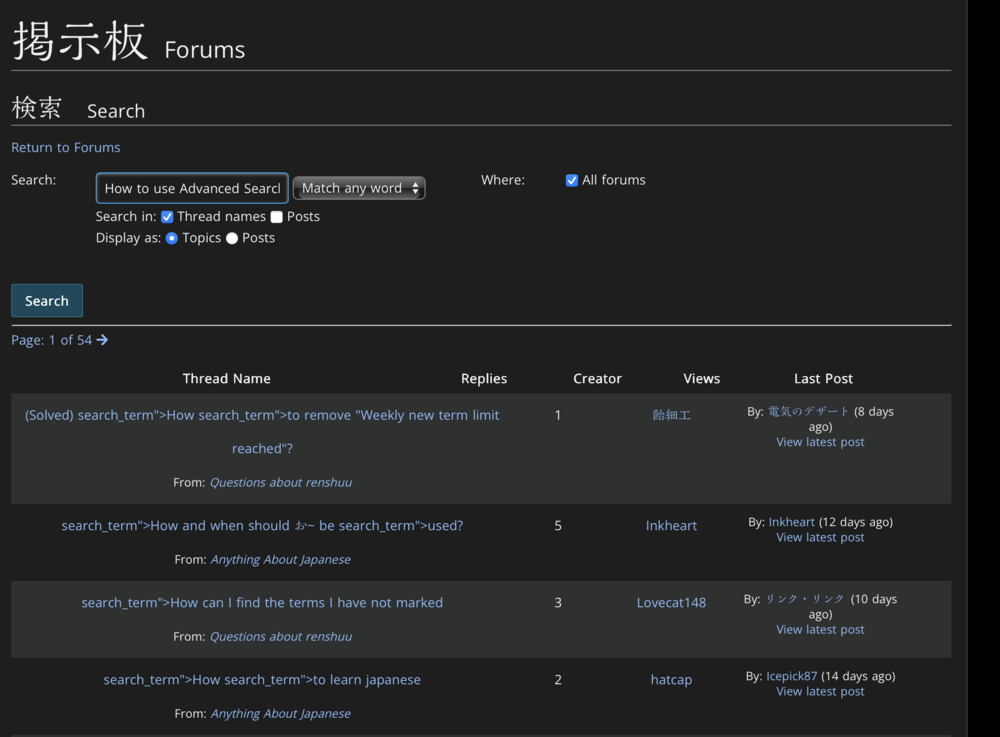Viewport: 1000px width, 737px height.
Task: Open Questions about renshuu forum under first thread
Action: pos(281,483)
